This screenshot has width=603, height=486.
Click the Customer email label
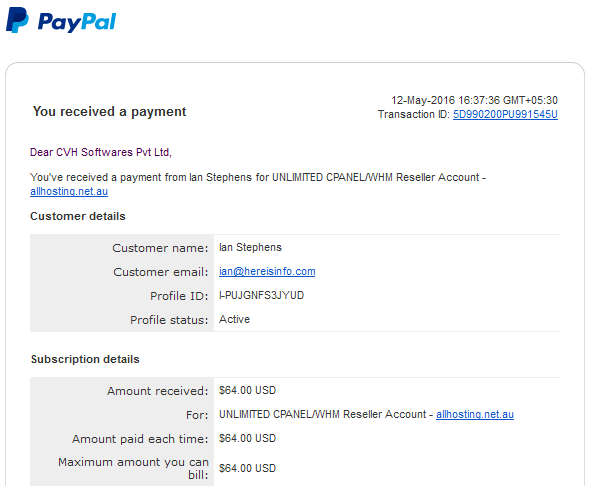[x=160, y=272]
